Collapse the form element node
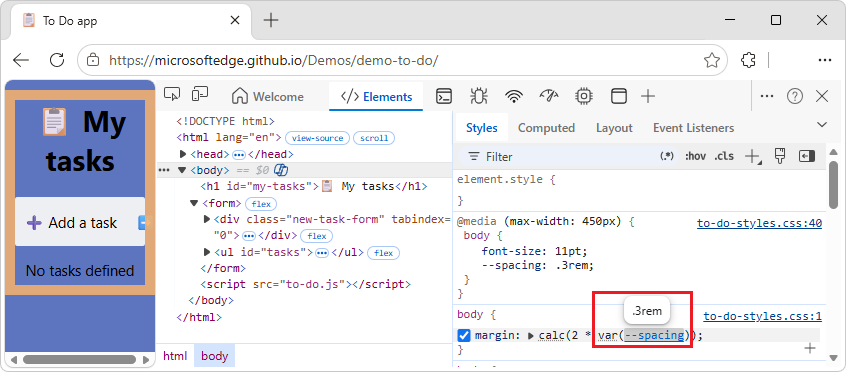The image size is (846, 372). tap(194, 204)
